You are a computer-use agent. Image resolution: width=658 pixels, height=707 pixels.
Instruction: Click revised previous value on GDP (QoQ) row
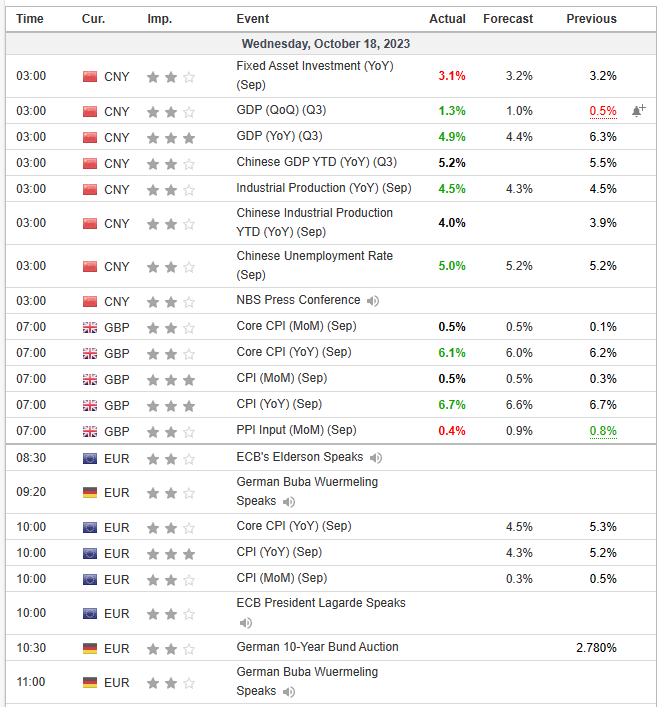(x=603, y=111)
